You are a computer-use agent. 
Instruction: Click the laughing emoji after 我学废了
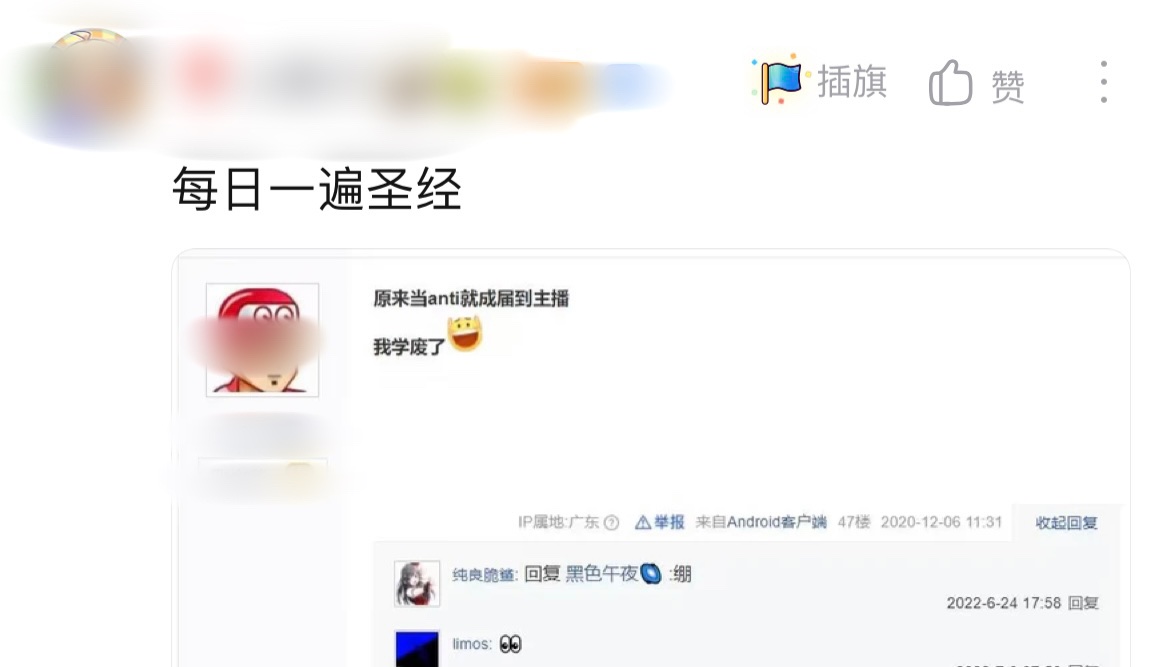(464, 334)
